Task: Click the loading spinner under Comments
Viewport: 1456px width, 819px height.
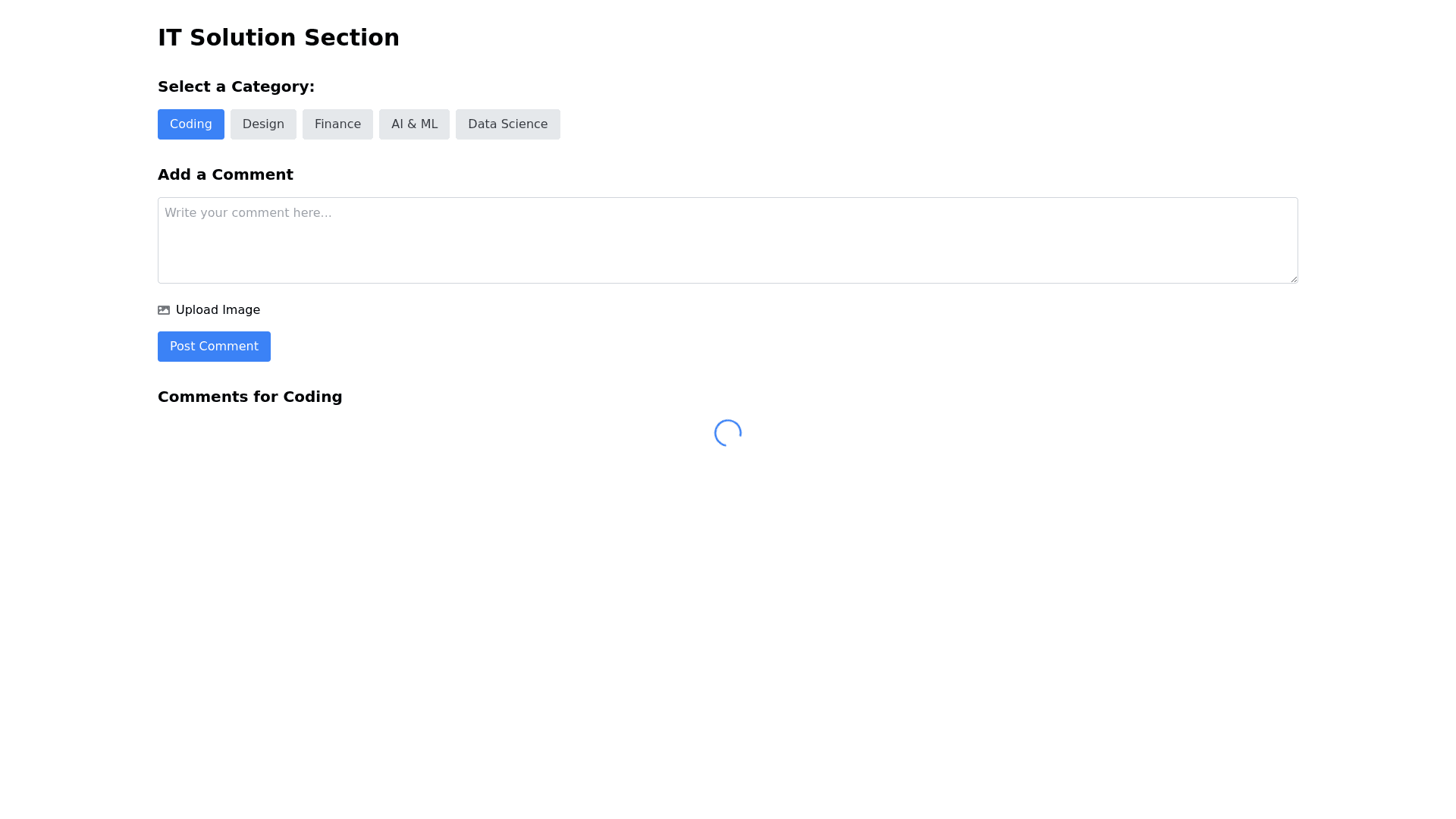Action: point(728,433)
